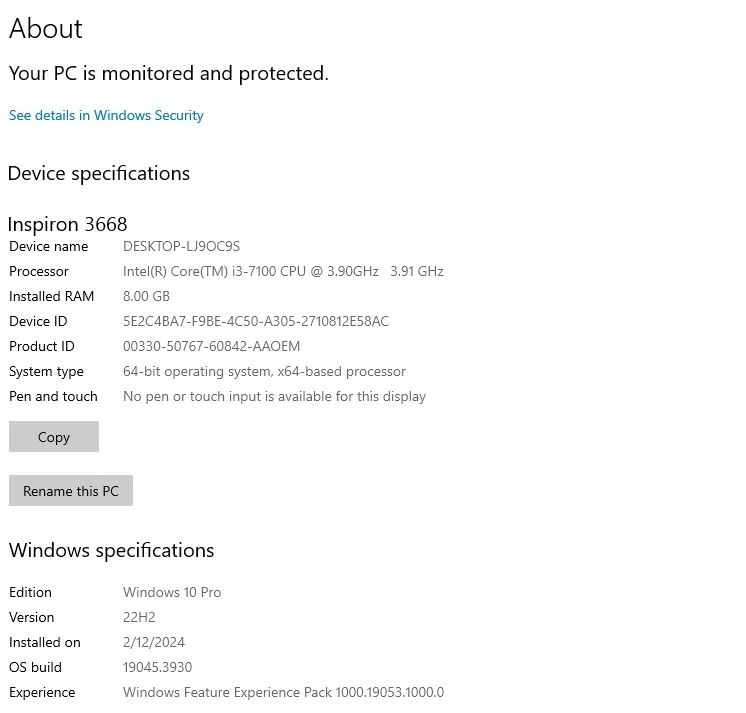Select the device name DESKTOP-LJ9OC9S

click(x=181, y=246)
